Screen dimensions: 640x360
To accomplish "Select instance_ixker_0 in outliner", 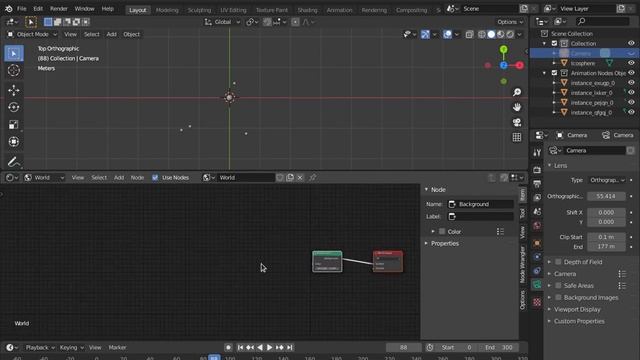I will point(591,93).
